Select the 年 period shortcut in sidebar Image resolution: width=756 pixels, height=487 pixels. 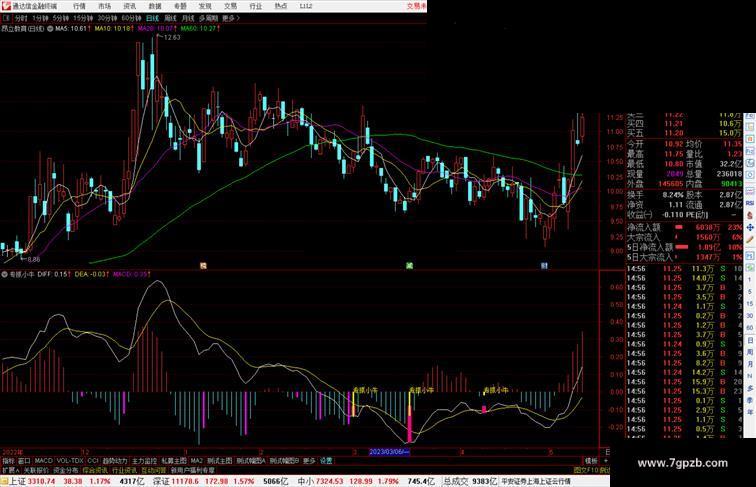750,412
